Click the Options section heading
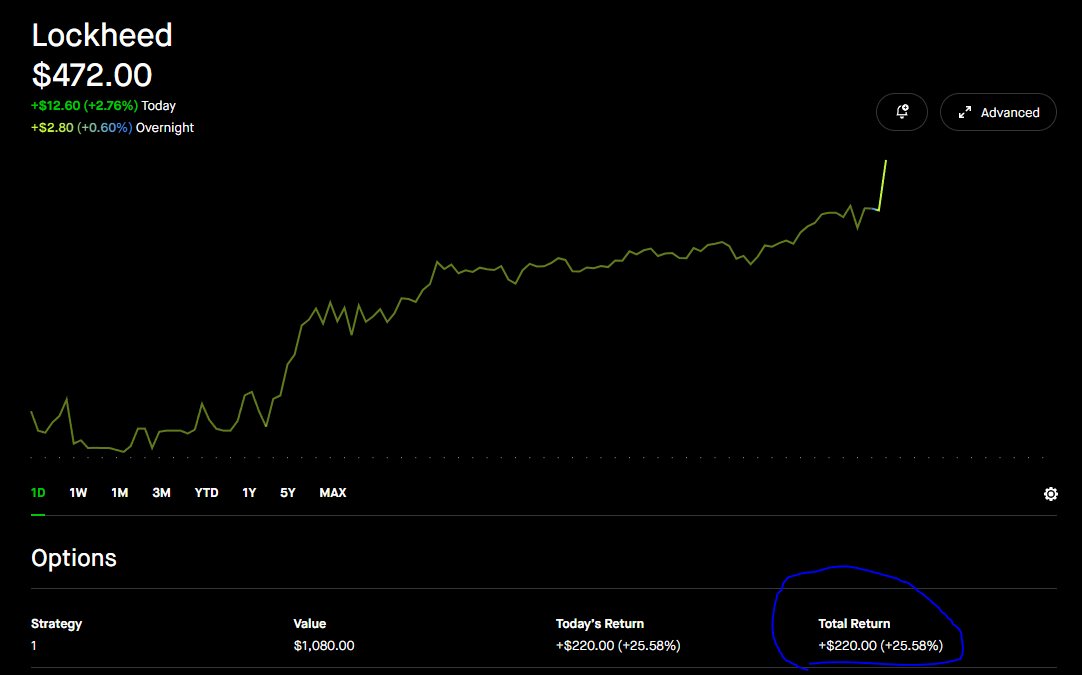This screenshot has width=1082, height=675. tap(74, 558)
